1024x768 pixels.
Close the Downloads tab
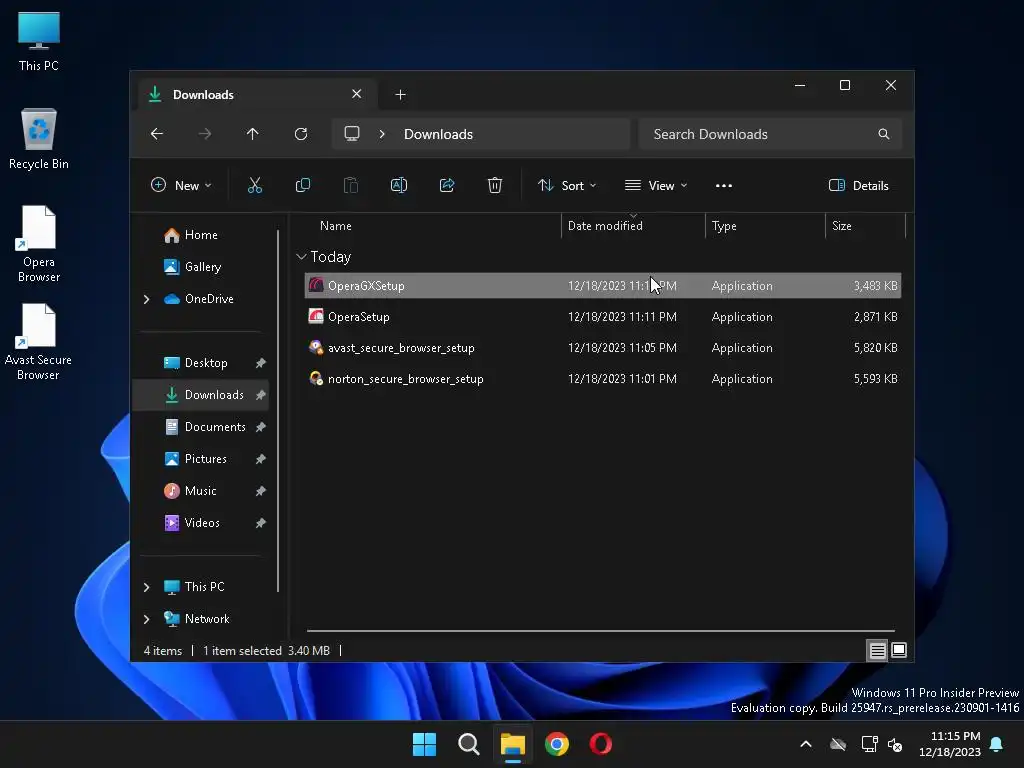[x=357, y=94]
